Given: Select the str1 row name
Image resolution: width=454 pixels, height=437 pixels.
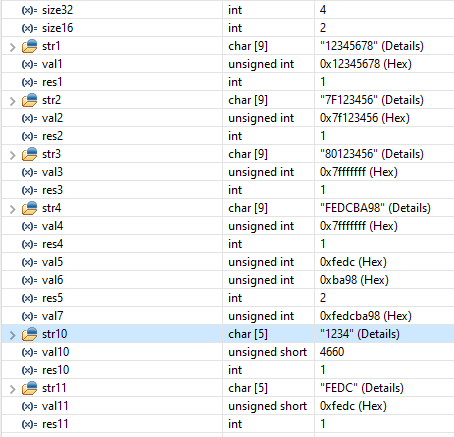Looking at the screenshot, I should coord(51,46).
